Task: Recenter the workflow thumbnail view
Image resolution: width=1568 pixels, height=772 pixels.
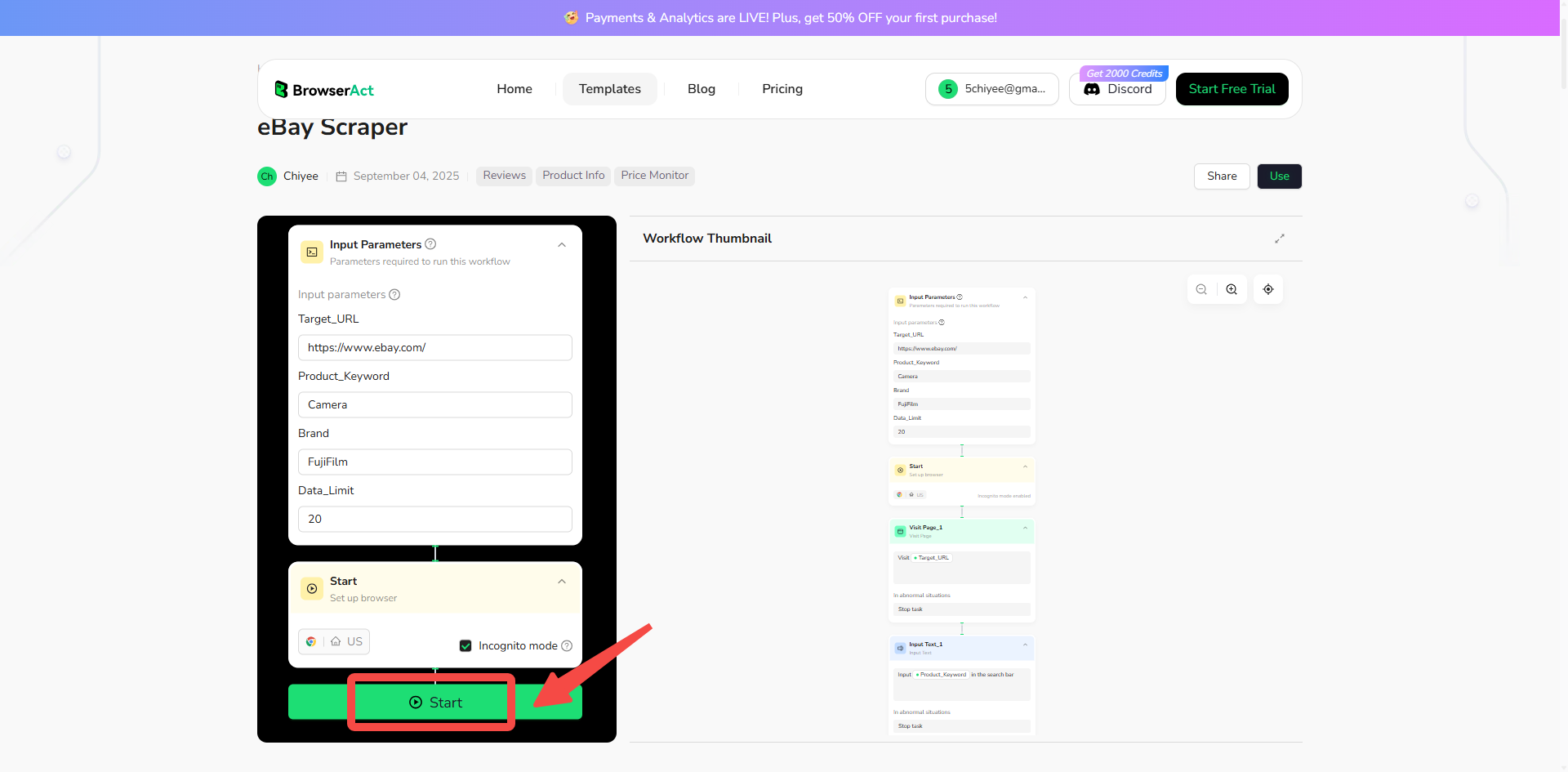Action: (1268, 289)
